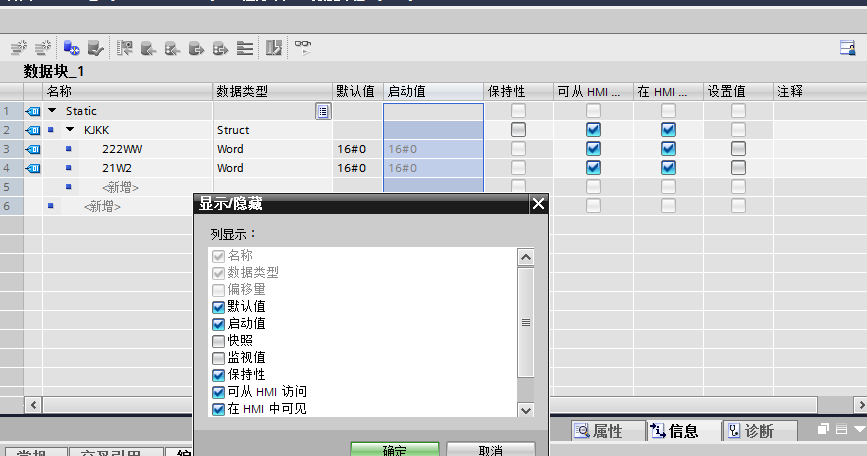Image resolution: width=867 pixels, height=456 pixels.
Task: Close the 显示/隐藏 dialog with X
Action: tap(538, 204)
